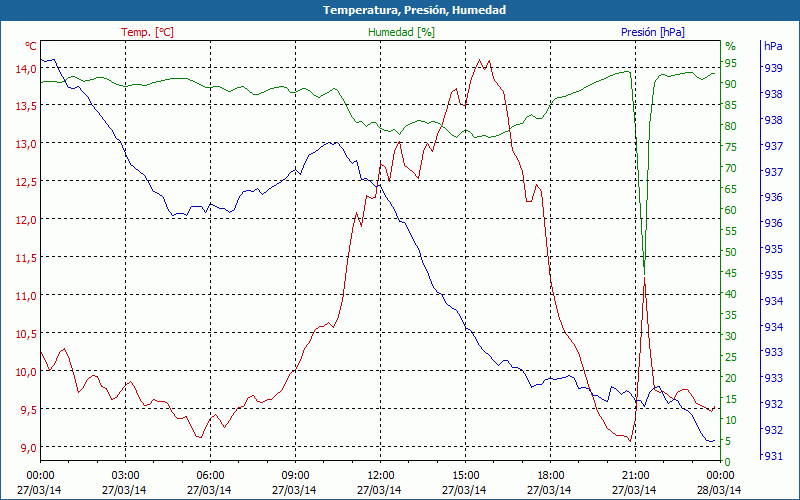Click the "931" pressure tick label
This screenshot has height=500, width=800.
pos(773,456)
